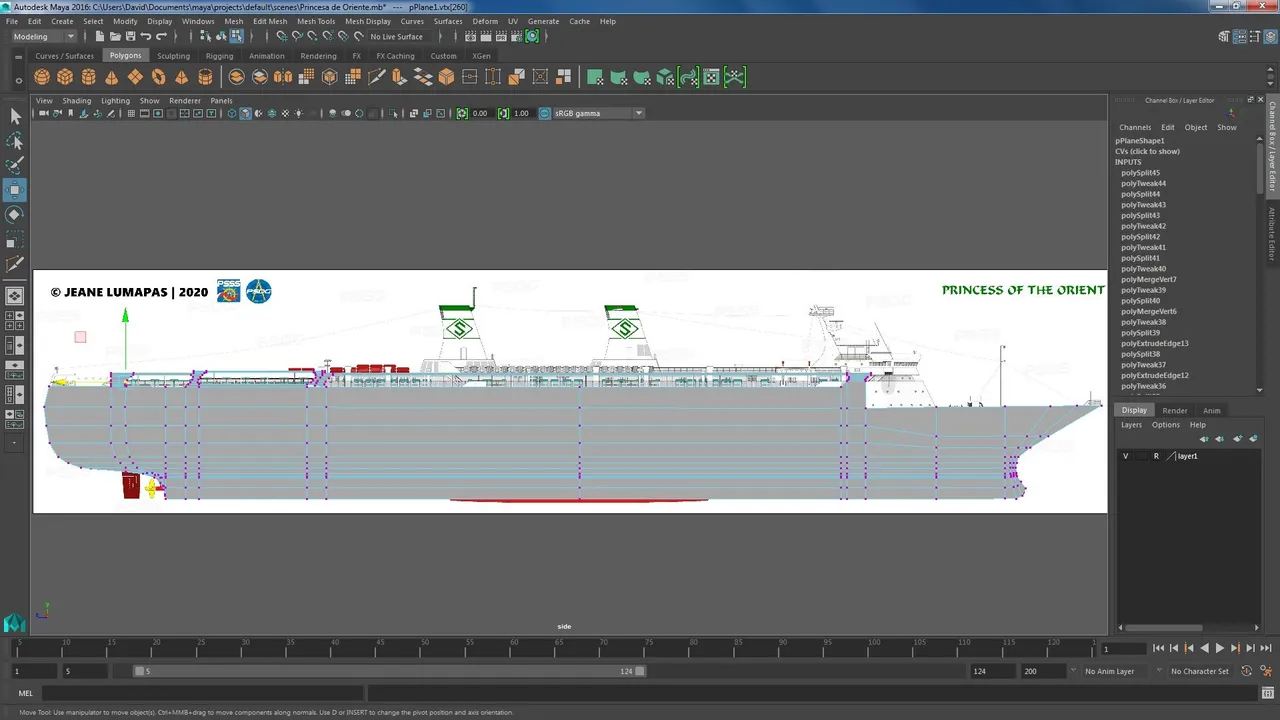The height and width of the screenshot is (720, 1280).
Task: Activate the Rotate tool in toolbox
Action: coord(15,214)
